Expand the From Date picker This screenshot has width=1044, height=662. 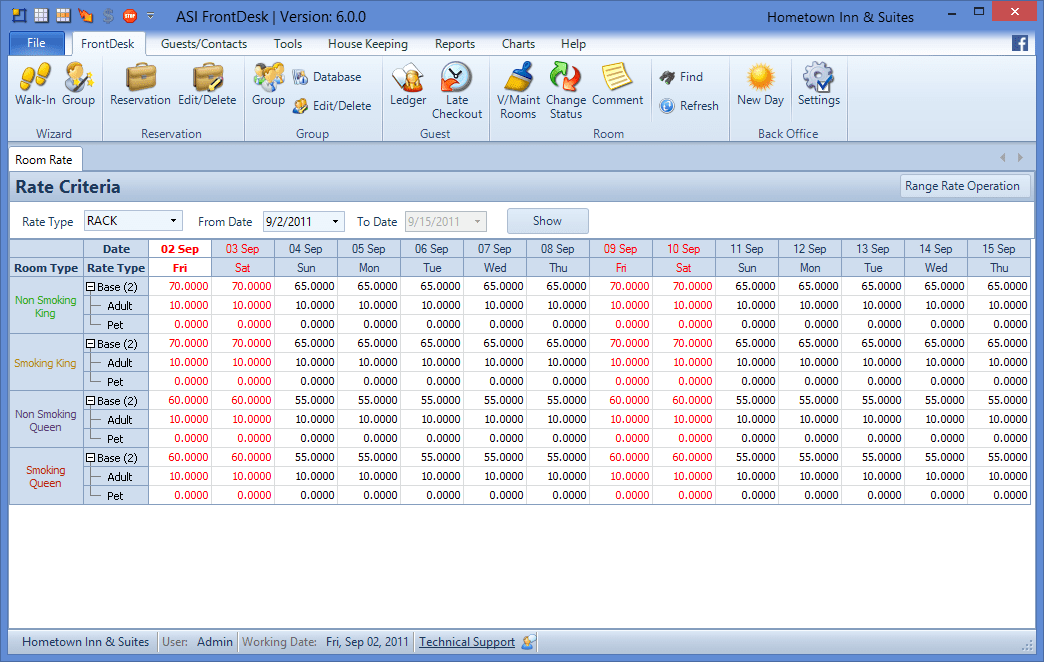(335, 221)
